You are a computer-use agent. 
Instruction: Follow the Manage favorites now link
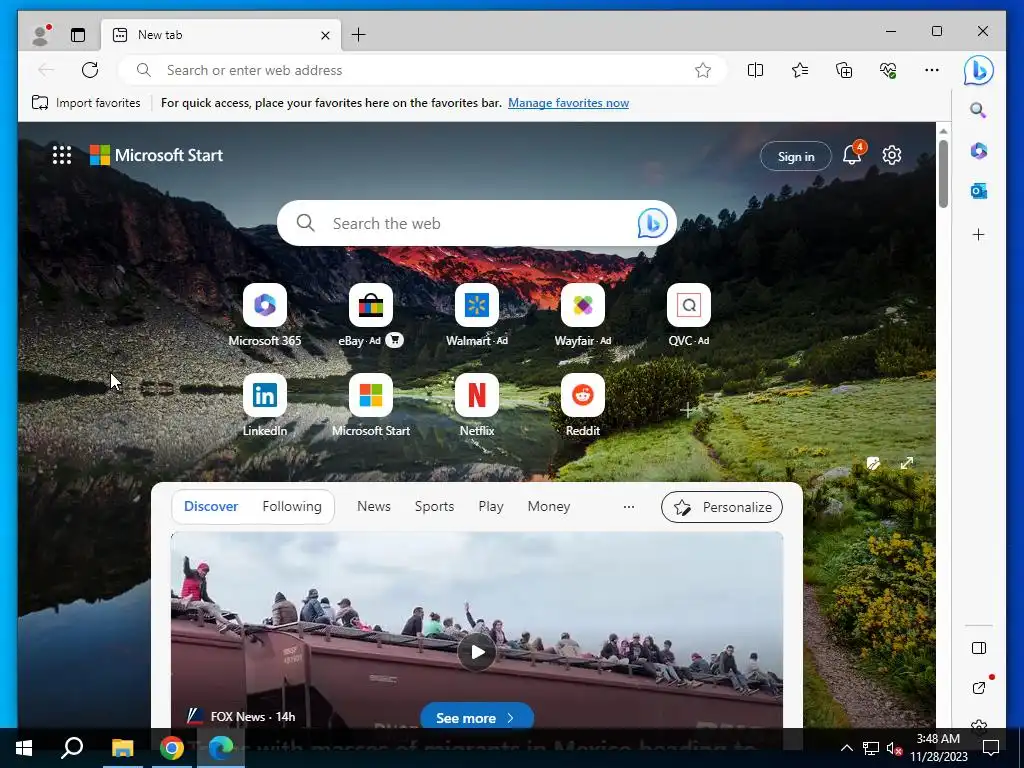tap(568, 103)
